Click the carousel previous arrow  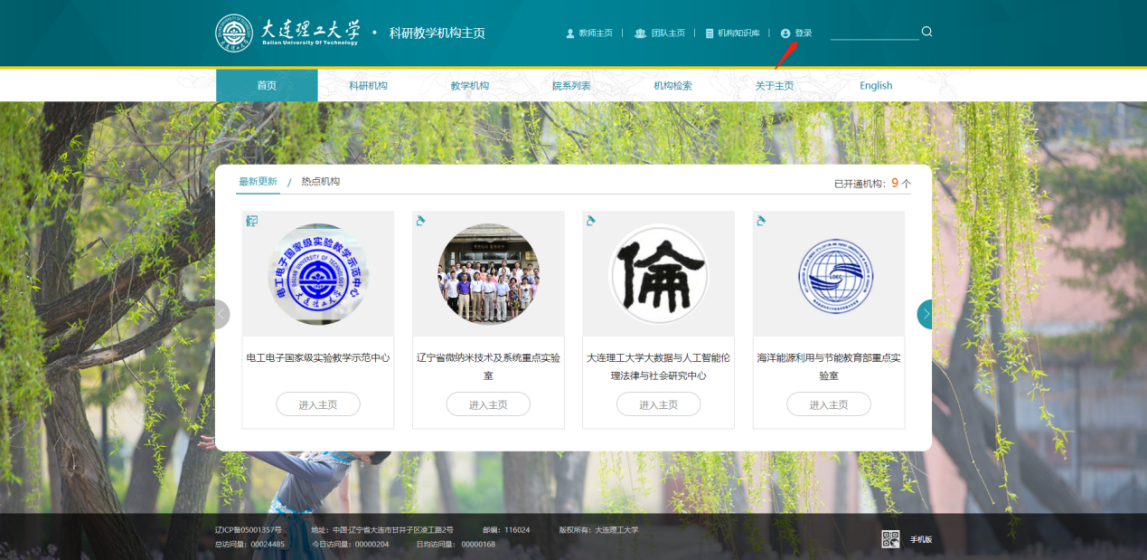(222, 314)
